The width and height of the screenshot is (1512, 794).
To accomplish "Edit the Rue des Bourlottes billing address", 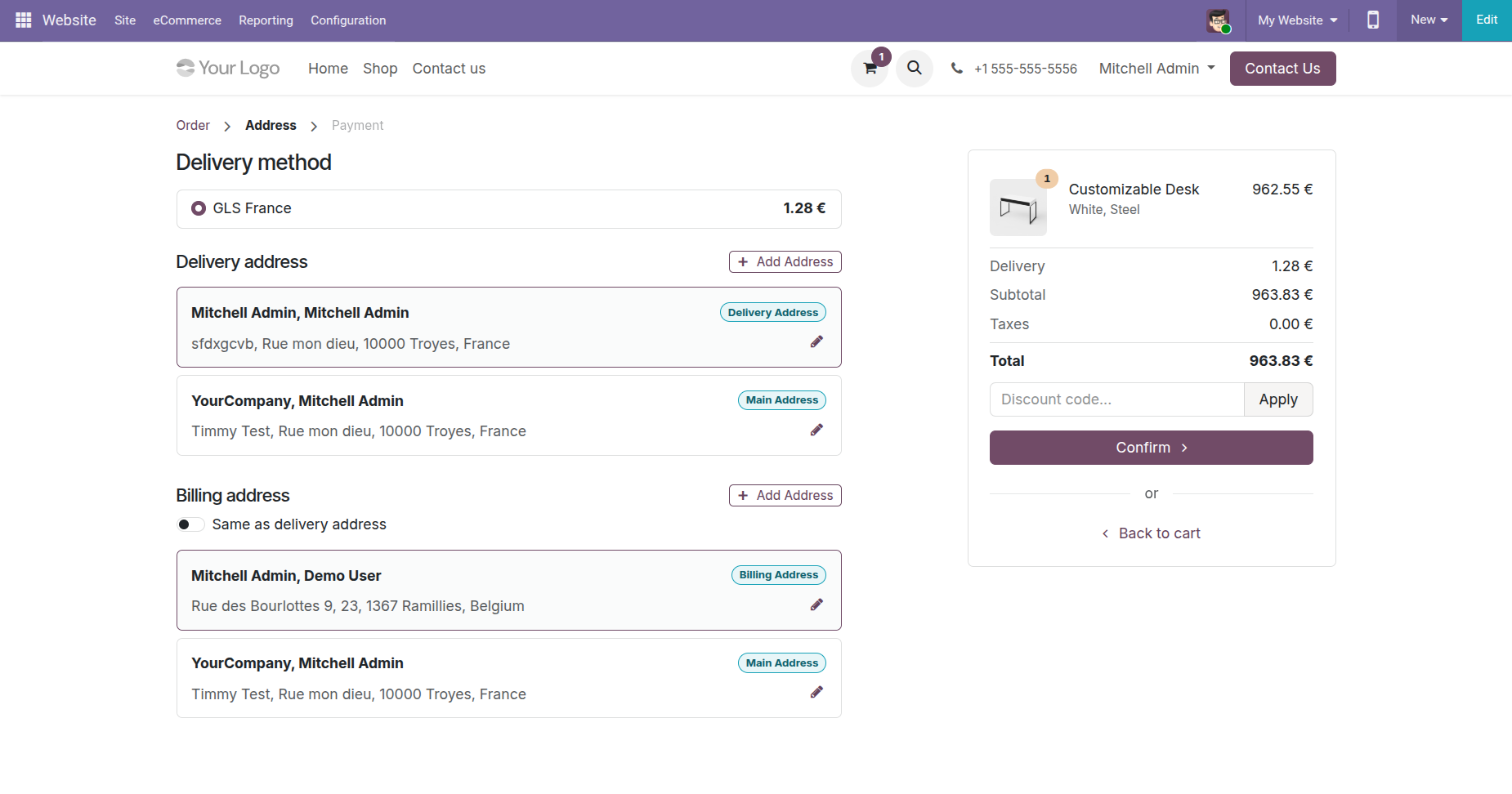I will point(816,605).
